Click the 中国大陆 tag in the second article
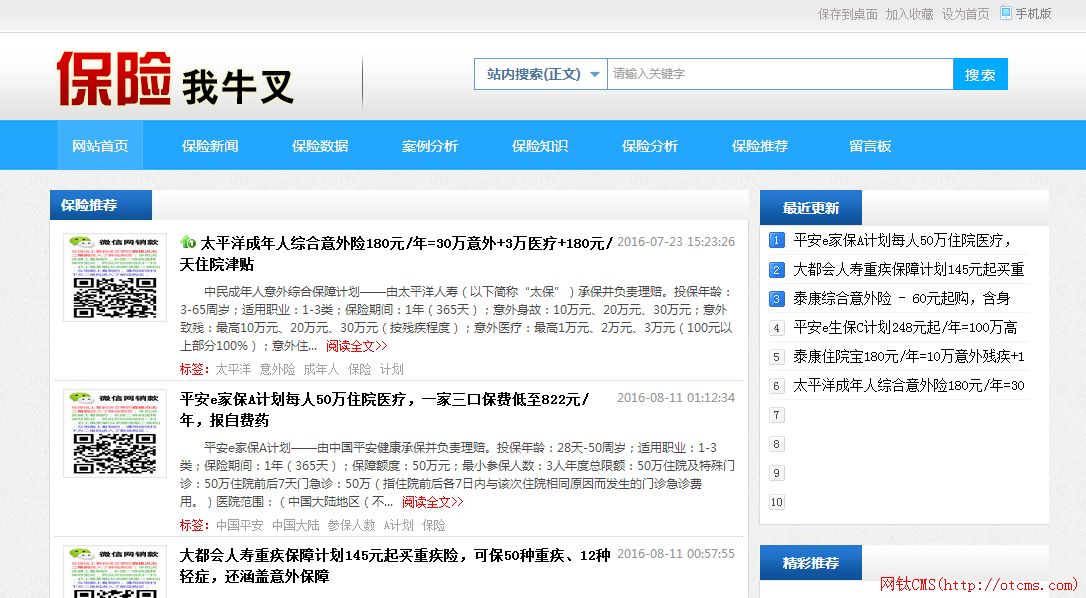This screenshot has height=598, width=1086. [x=296, y=525]
